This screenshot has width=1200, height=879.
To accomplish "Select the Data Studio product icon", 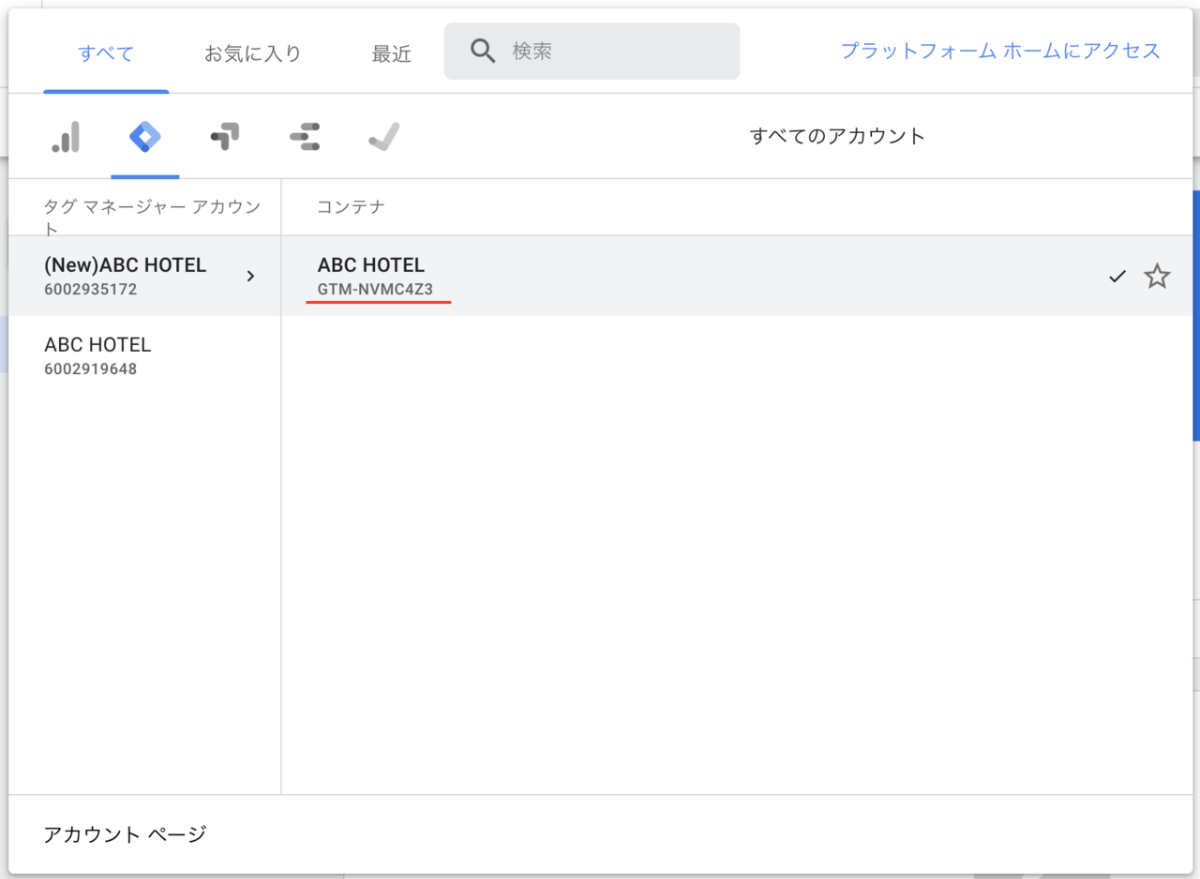I will tap(304, 137).
